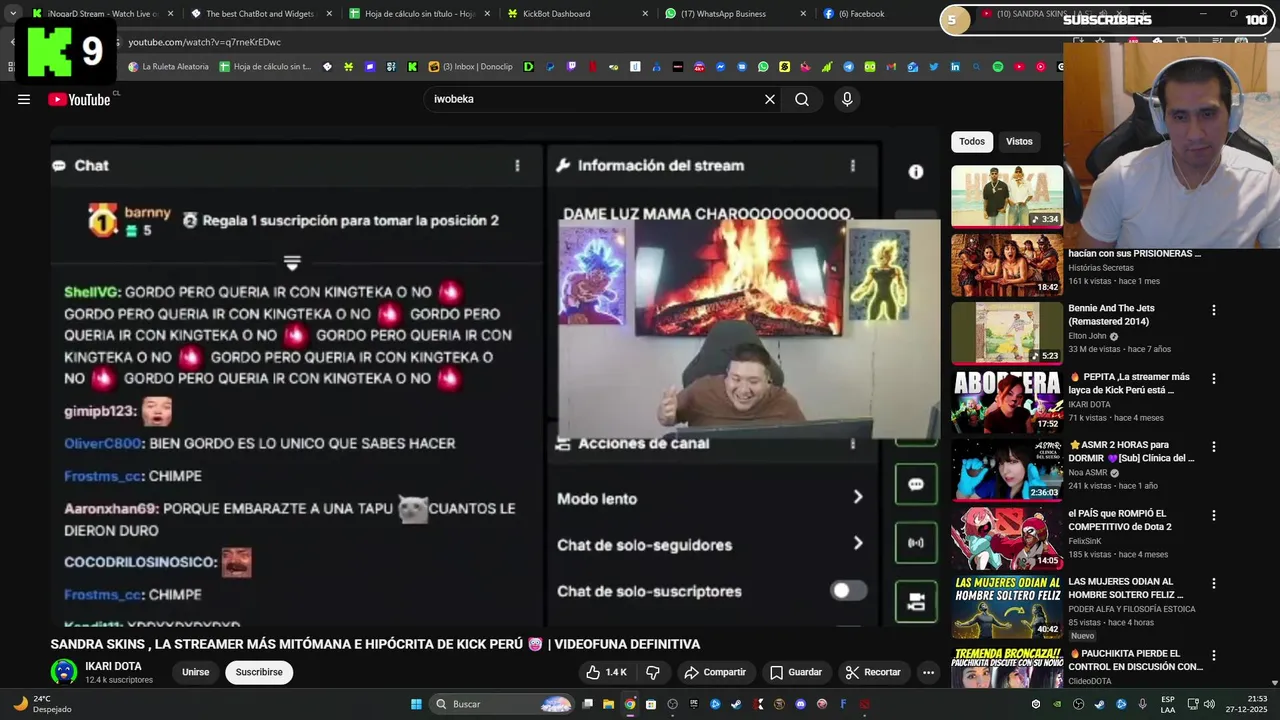Switch to WhatsApp Business tab
Image resolution: width=1280 pixels, height=720 pixels.
735,14
